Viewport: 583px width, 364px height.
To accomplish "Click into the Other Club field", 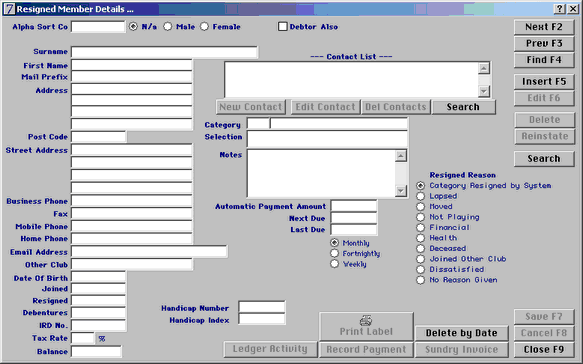I will [132, 264].
